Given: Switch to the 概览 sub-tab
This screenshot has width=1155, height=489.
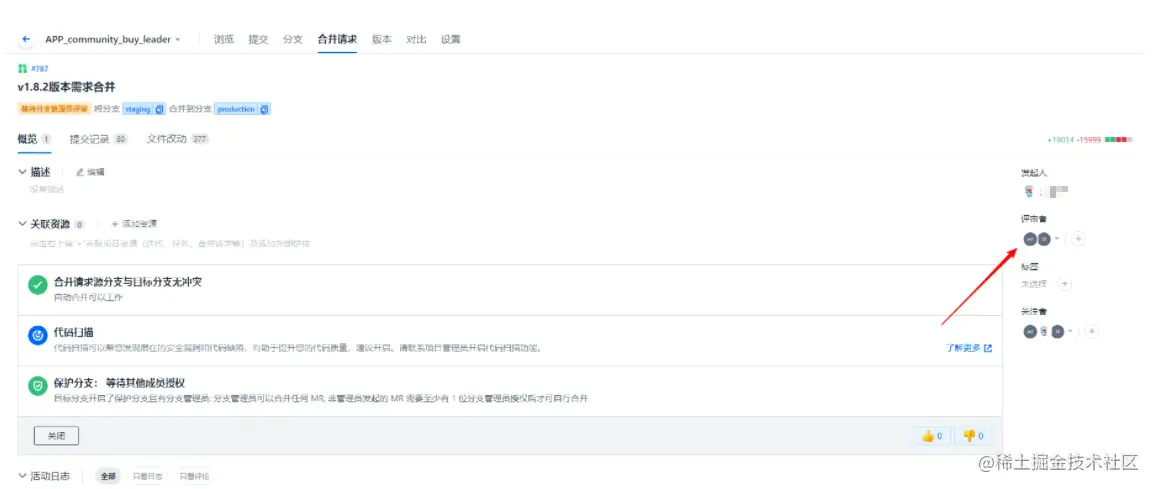Looking at the screenshot, I should click(x=34, y=138).
